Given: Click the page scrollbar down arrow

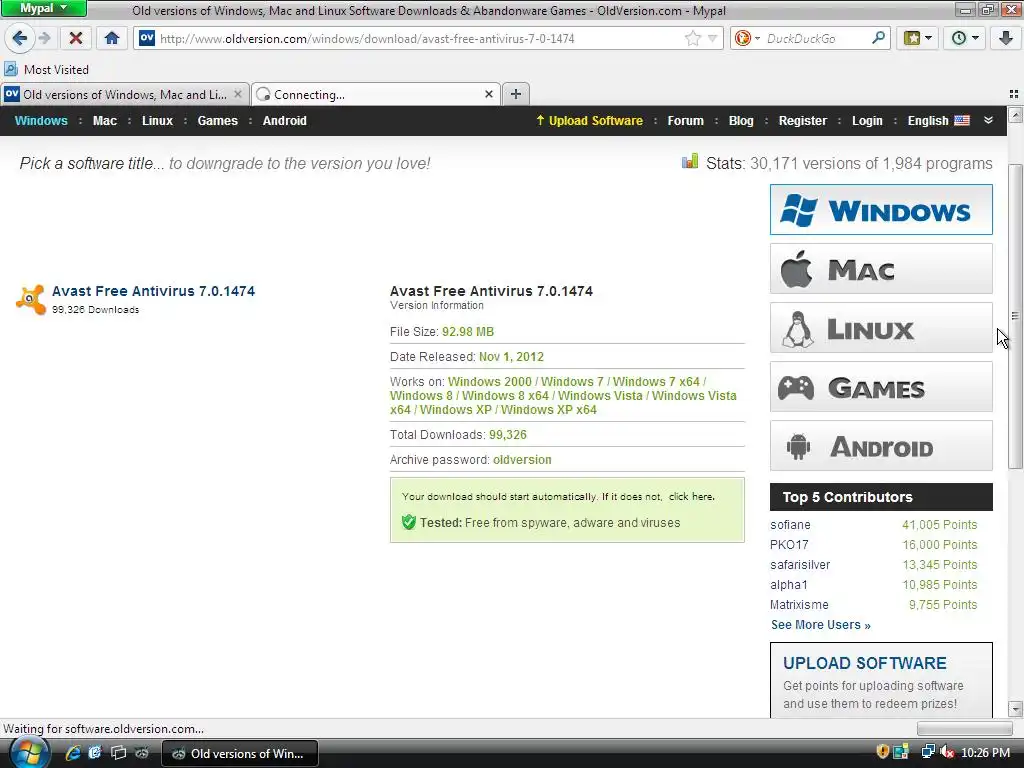Looking at the screenshot, I should coord(1015,709).
